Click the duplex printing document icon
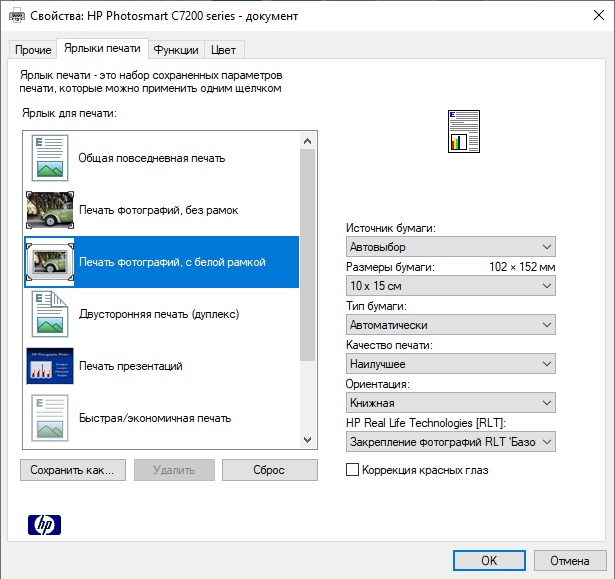615x579 pixels. (50, 314)
